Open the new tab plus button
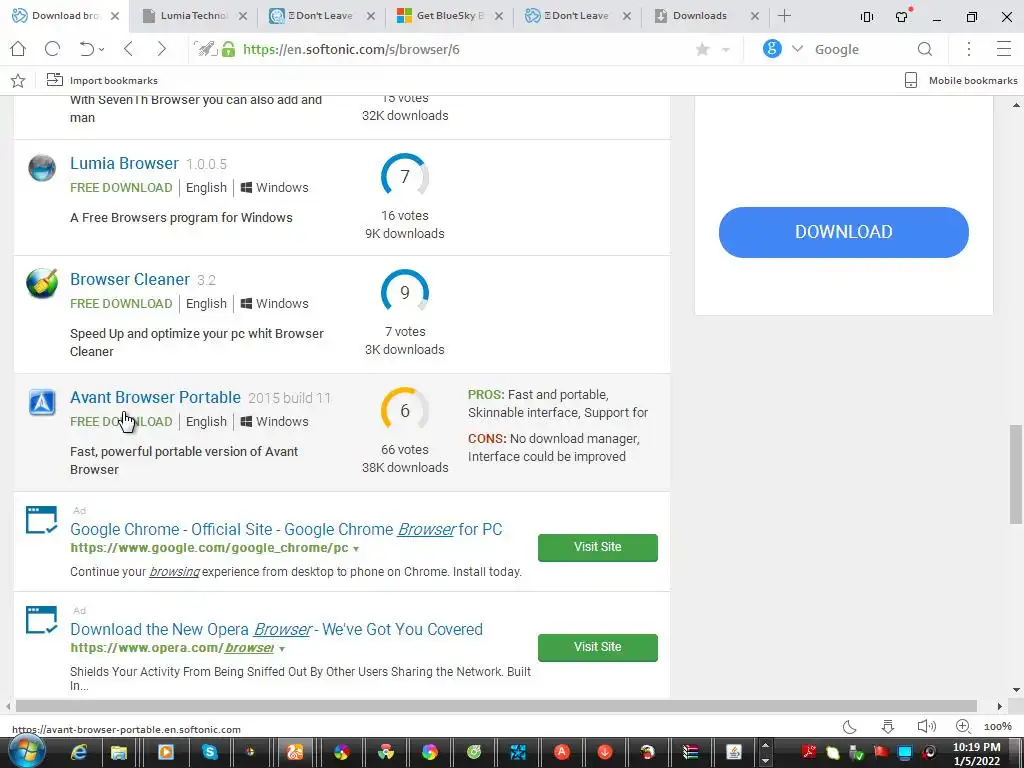The height and width of the screenshot is (768, 1024). click(784, 16)
